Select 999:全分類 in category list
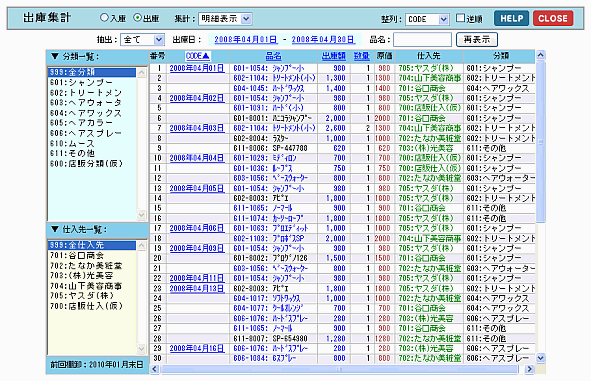This screenshot has height=381, width=591. [92, 72]
